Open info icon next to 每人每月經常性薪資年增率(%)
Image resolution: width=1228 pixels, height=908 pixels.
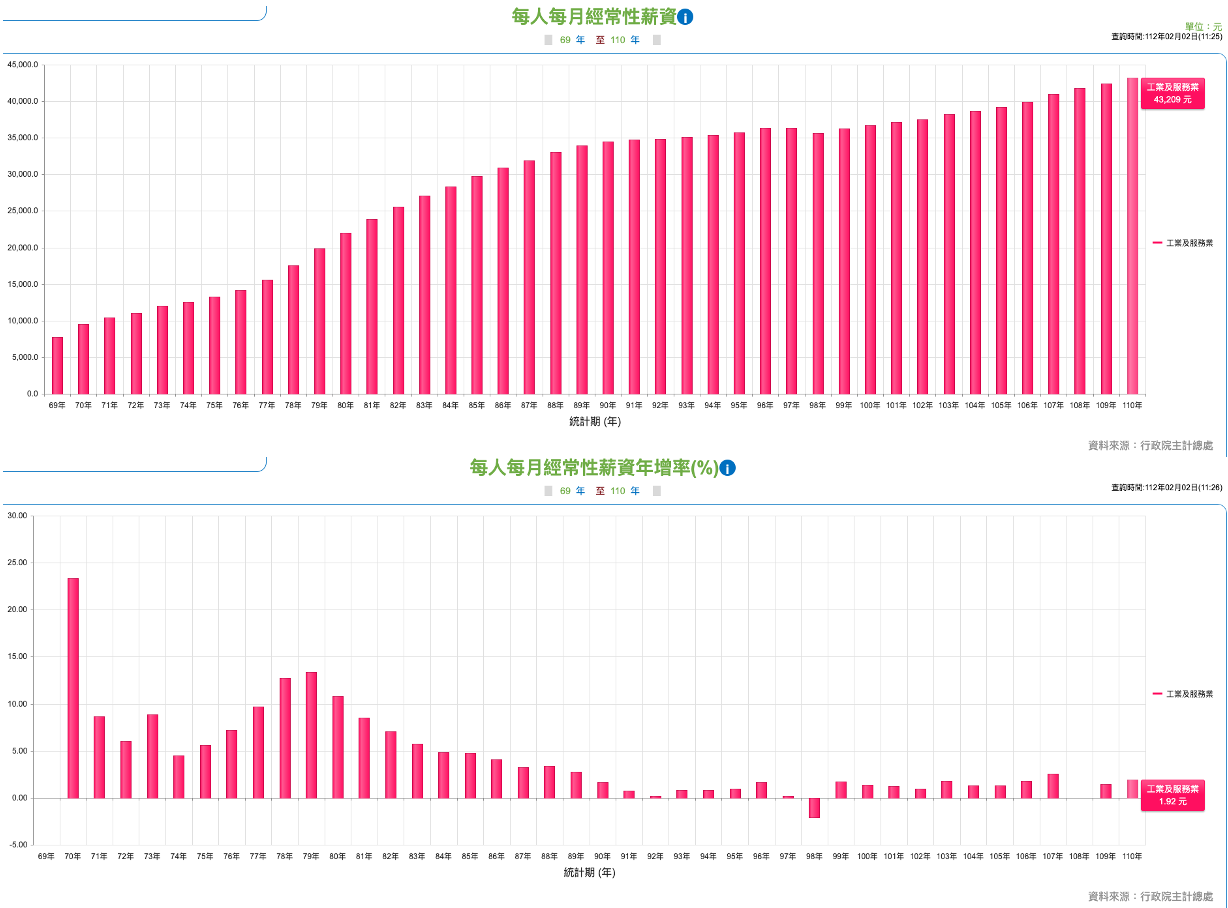(728, 468)
